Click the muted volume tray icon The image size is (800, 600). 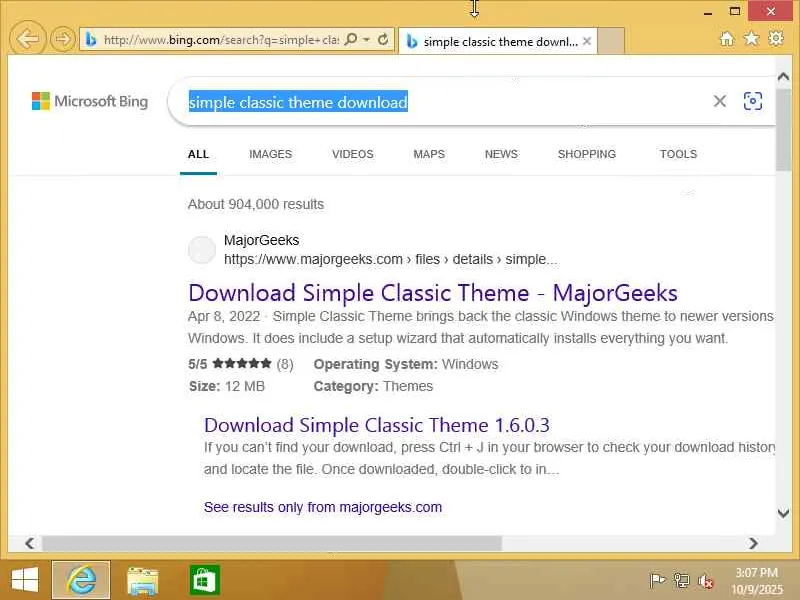point(705,581)
